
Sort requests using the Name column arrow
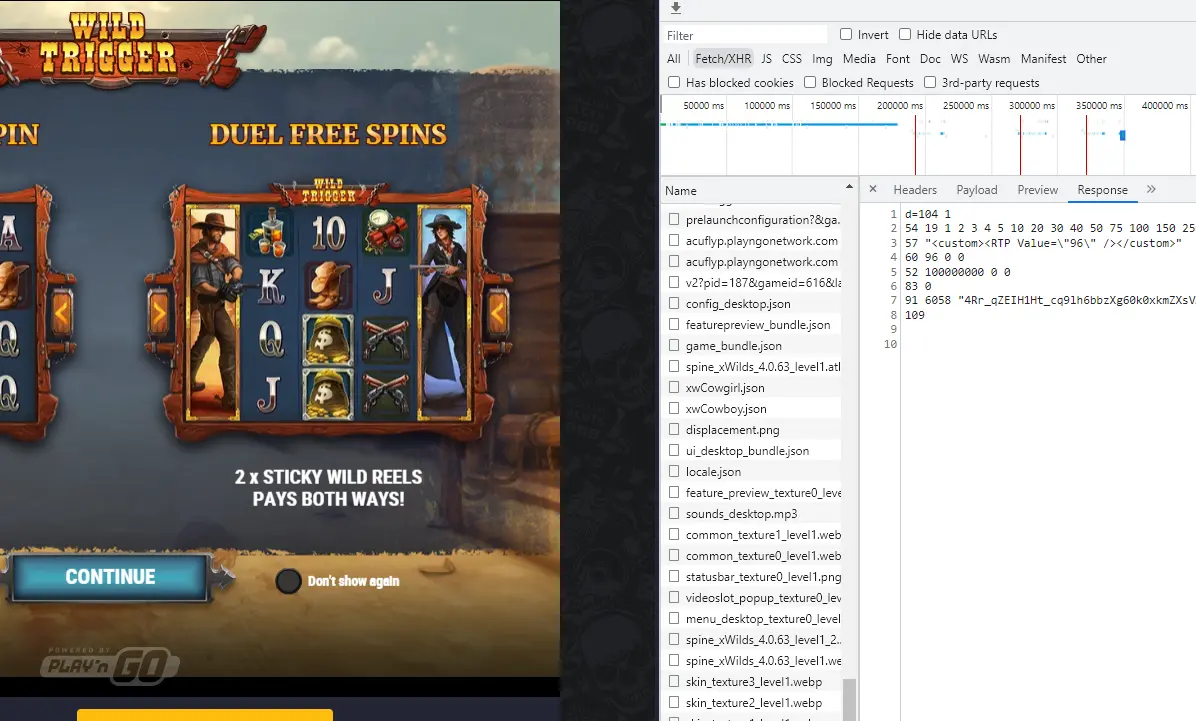pyautogui.click(x=849, y=187)
